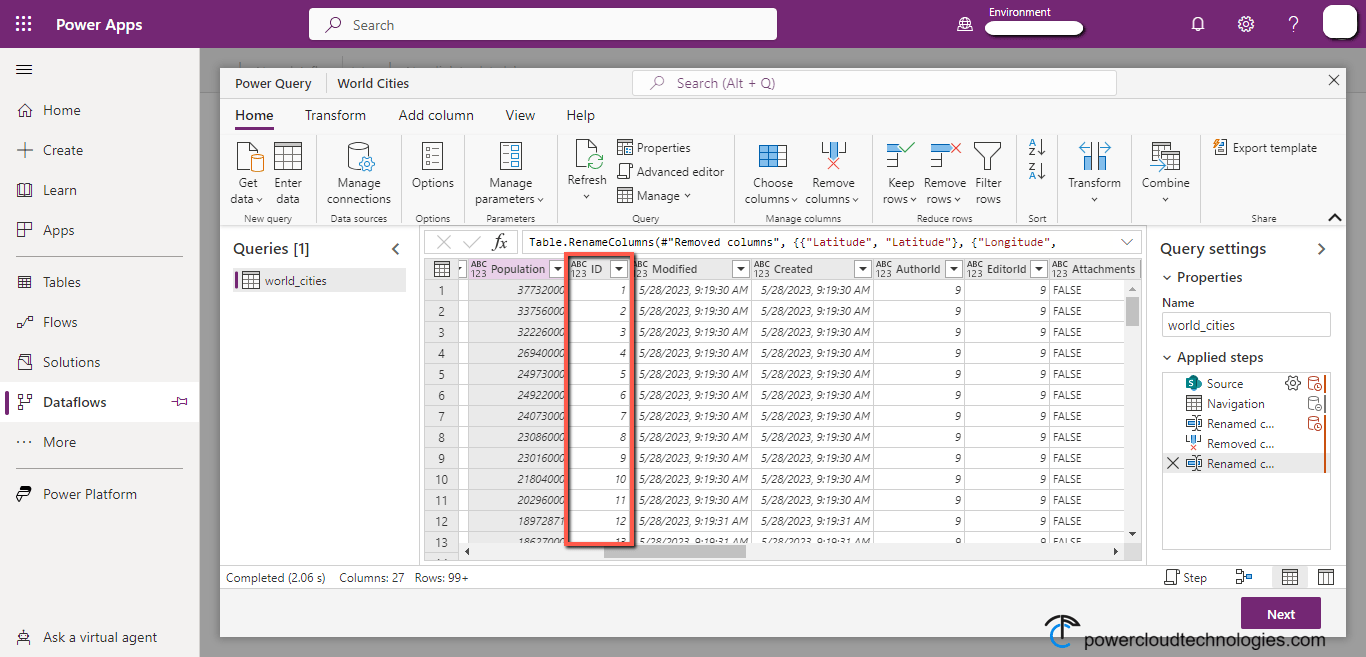Click Export template
Viewport: 1366px width, 657px height.
tap(1265, 148)
